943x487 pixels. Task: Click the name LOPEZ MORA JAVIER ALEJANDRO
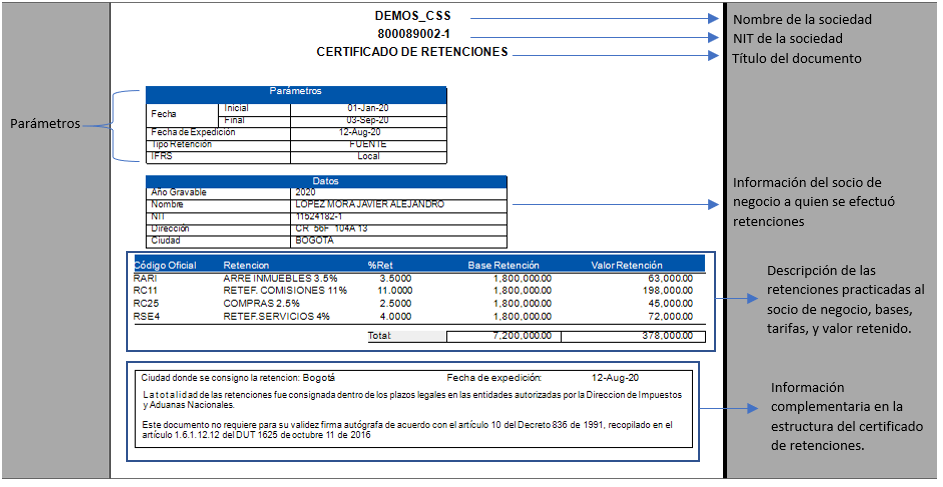(x=369, y=204)
